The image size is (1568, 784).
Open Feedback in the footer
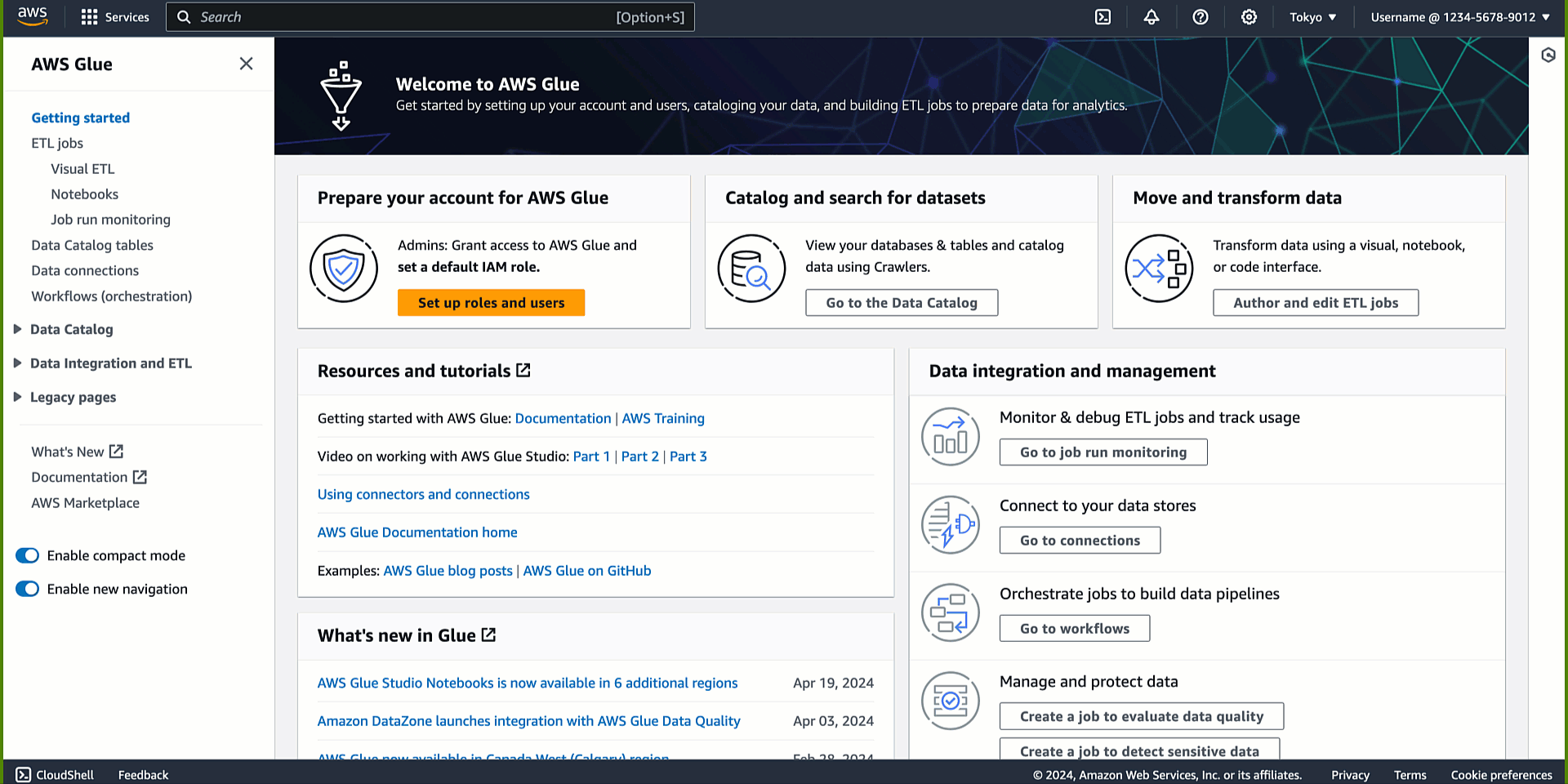(144, 775)
